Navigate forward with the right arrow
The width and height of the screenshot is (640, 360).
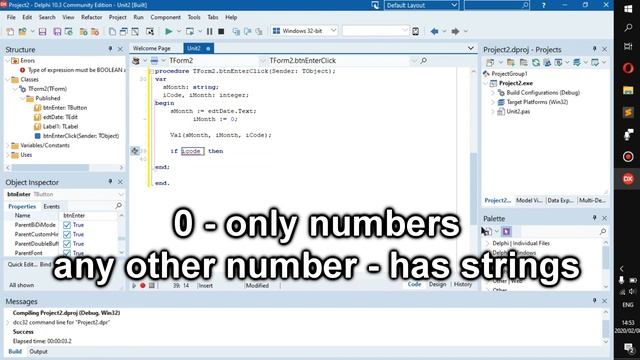coord(455,31)
